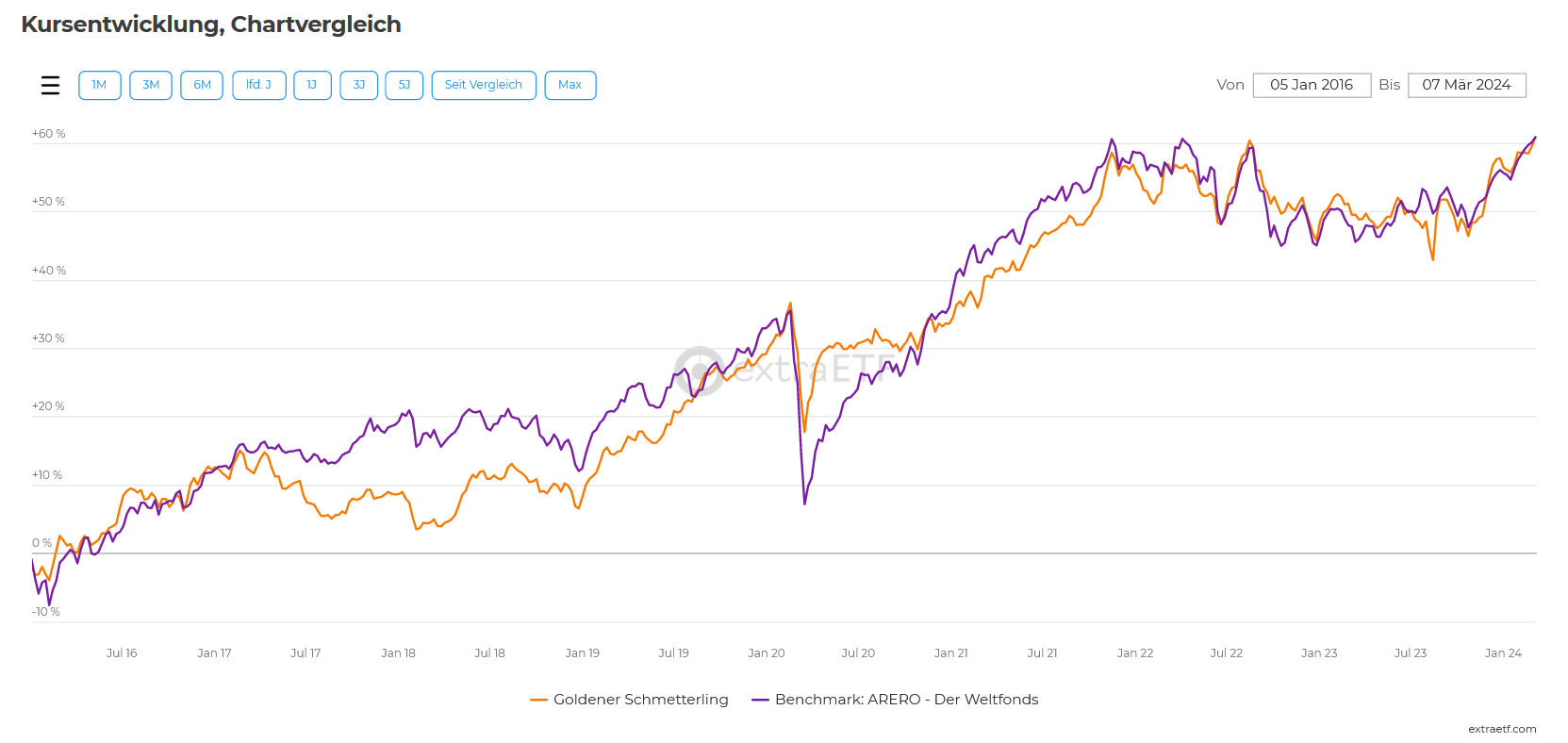Click the orange legend line marker

(x=539, y=700)
